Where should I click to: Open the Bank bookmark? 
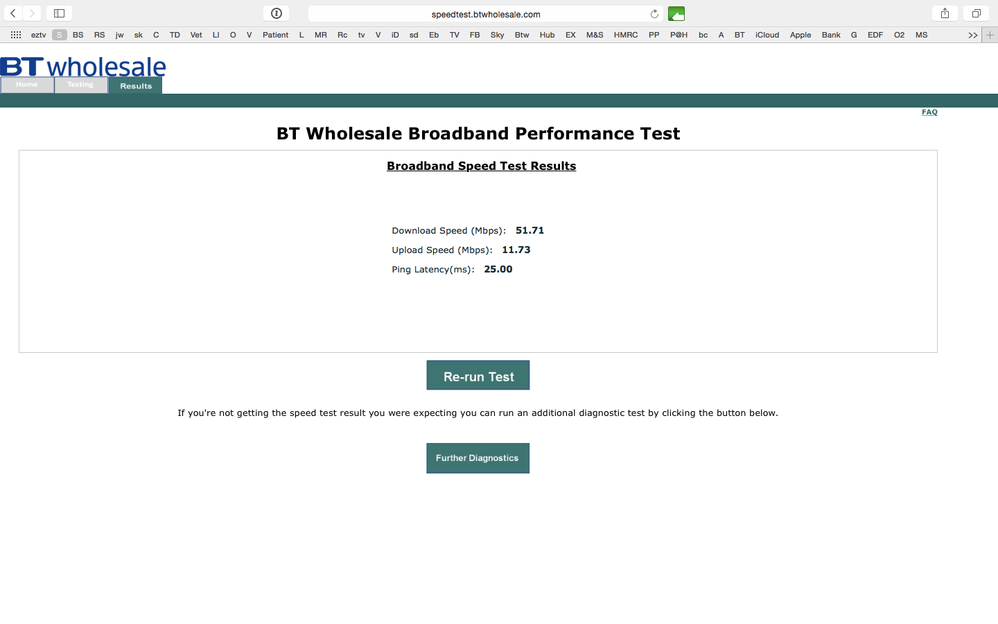pyautogui.click(x=831, y=35)
